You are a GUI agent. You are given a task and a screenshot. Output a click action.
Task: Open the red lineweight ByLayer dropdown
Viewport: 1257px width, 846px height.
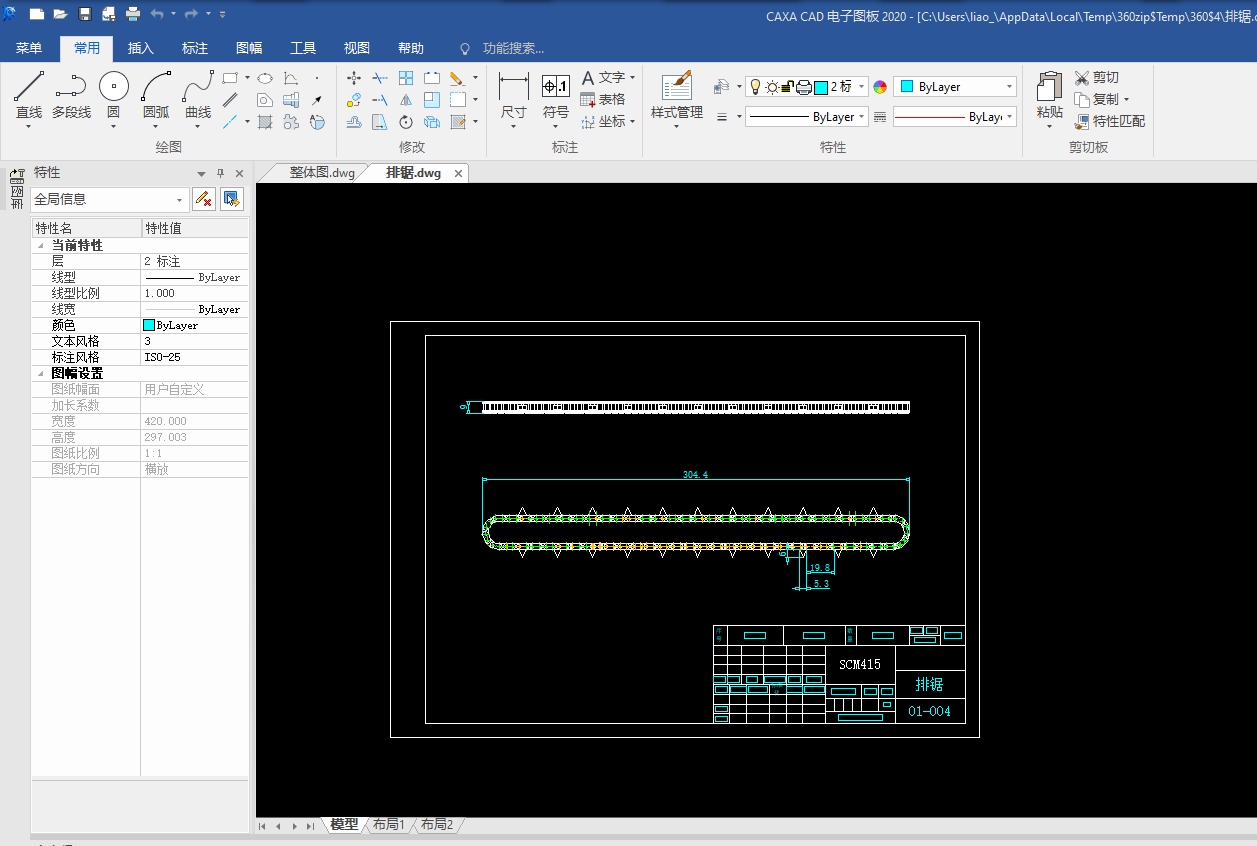pos(955,117)
